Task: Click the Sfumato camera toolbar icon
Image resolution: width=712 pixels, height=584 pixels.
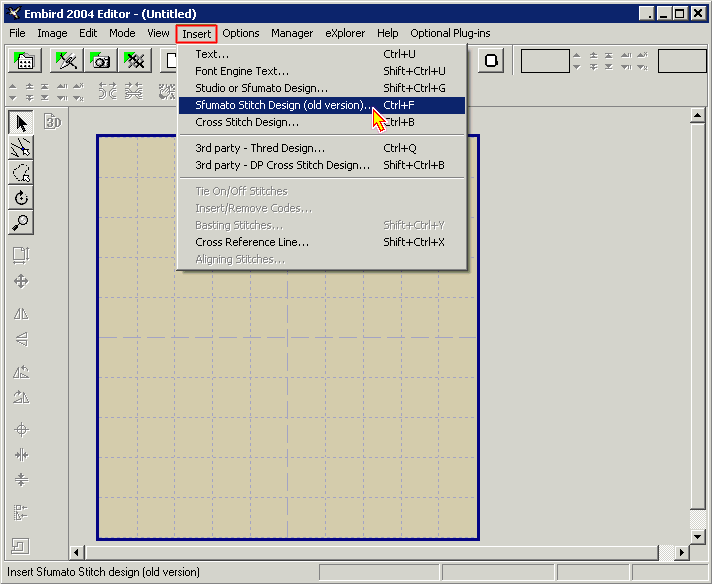Action: tap(100, 60)
